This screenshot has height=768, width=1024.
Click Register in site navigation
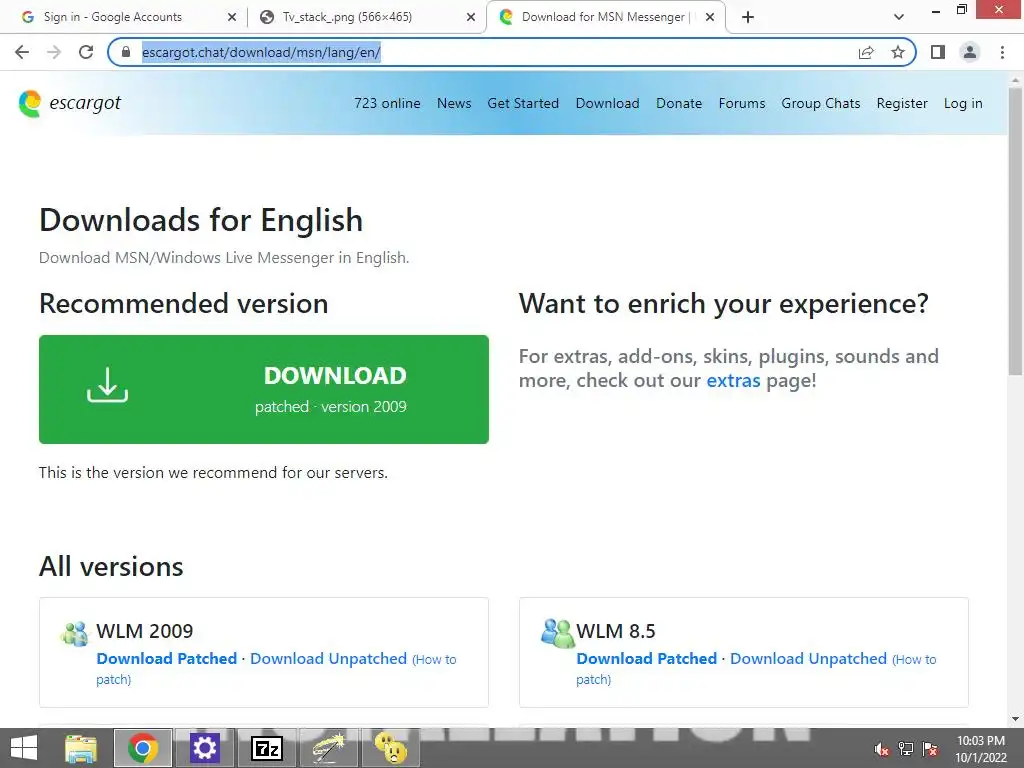pos(902,103)
